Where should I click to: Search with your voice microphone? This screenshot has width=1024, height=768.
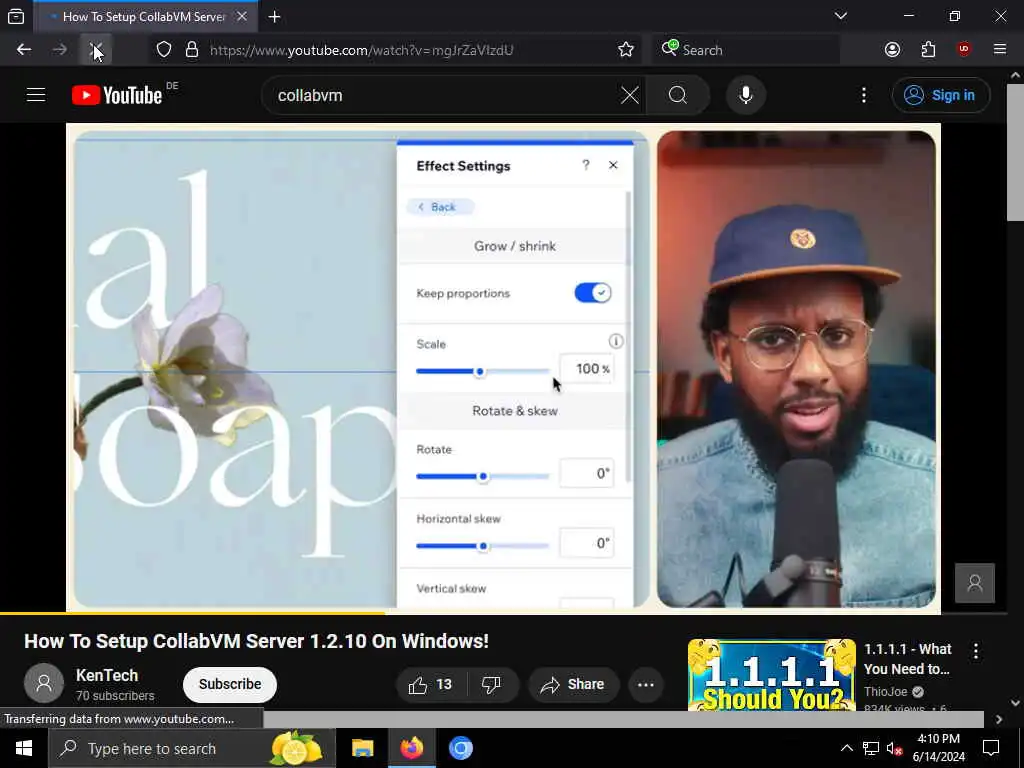pos(745,95)
